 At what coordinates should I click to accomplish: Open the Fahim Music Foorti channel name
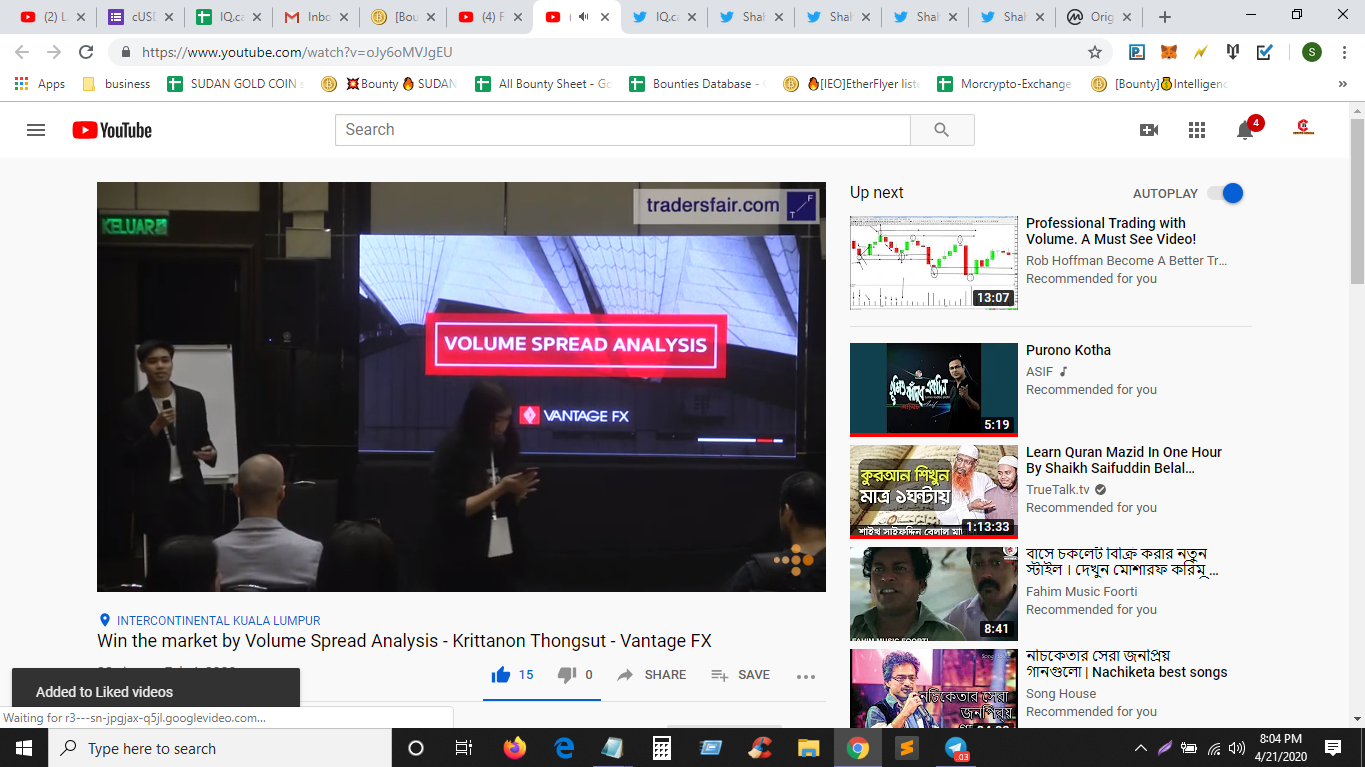click(x=1082, y=591)
